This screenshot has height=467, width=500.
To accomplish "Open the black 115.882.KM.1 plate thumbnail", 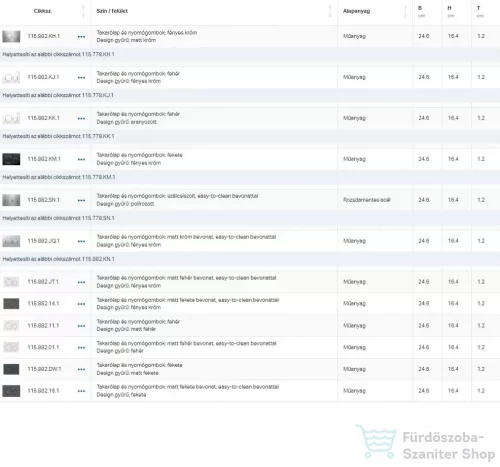I will (11, 159).
